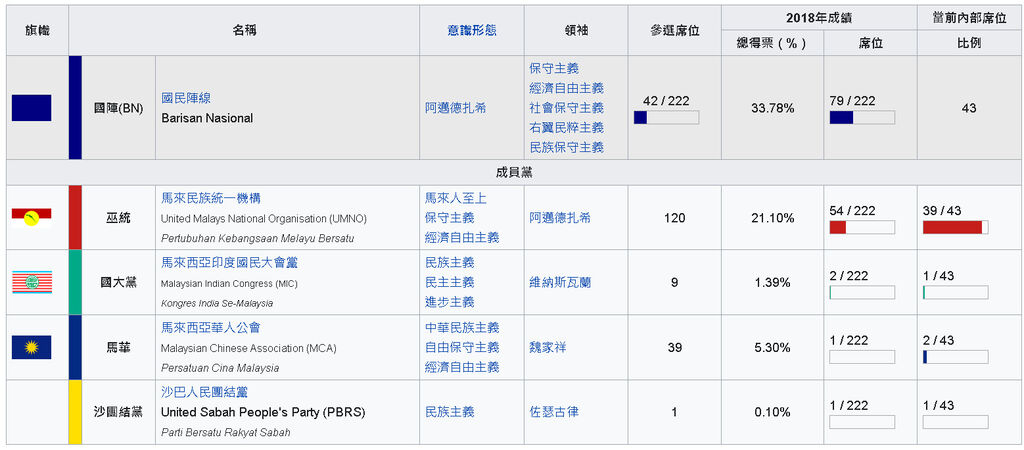Screen dimensions: 1024x450
Task: Open the 社會保守主義 link
Action: 566,108
